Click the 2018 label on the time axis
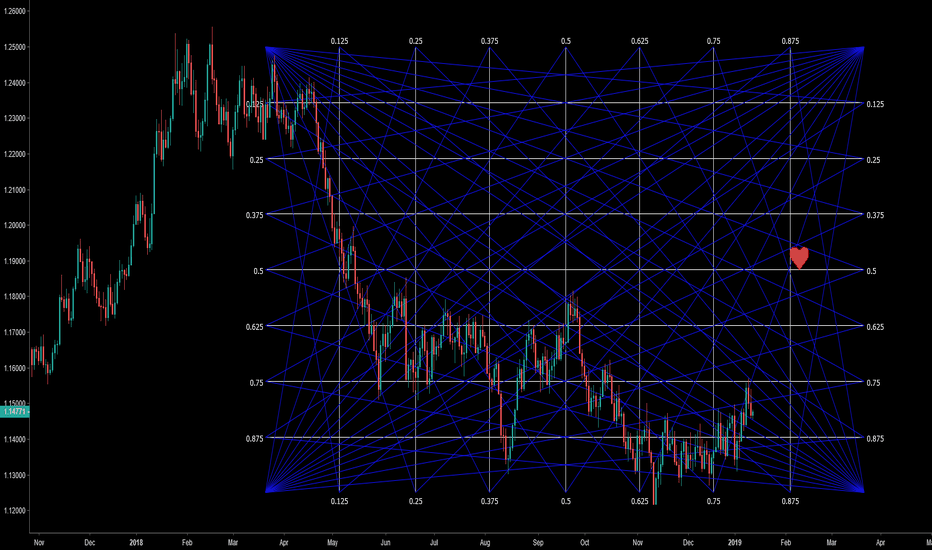The width and height of the screenshot is (932, 550). [x=136, y=542]
